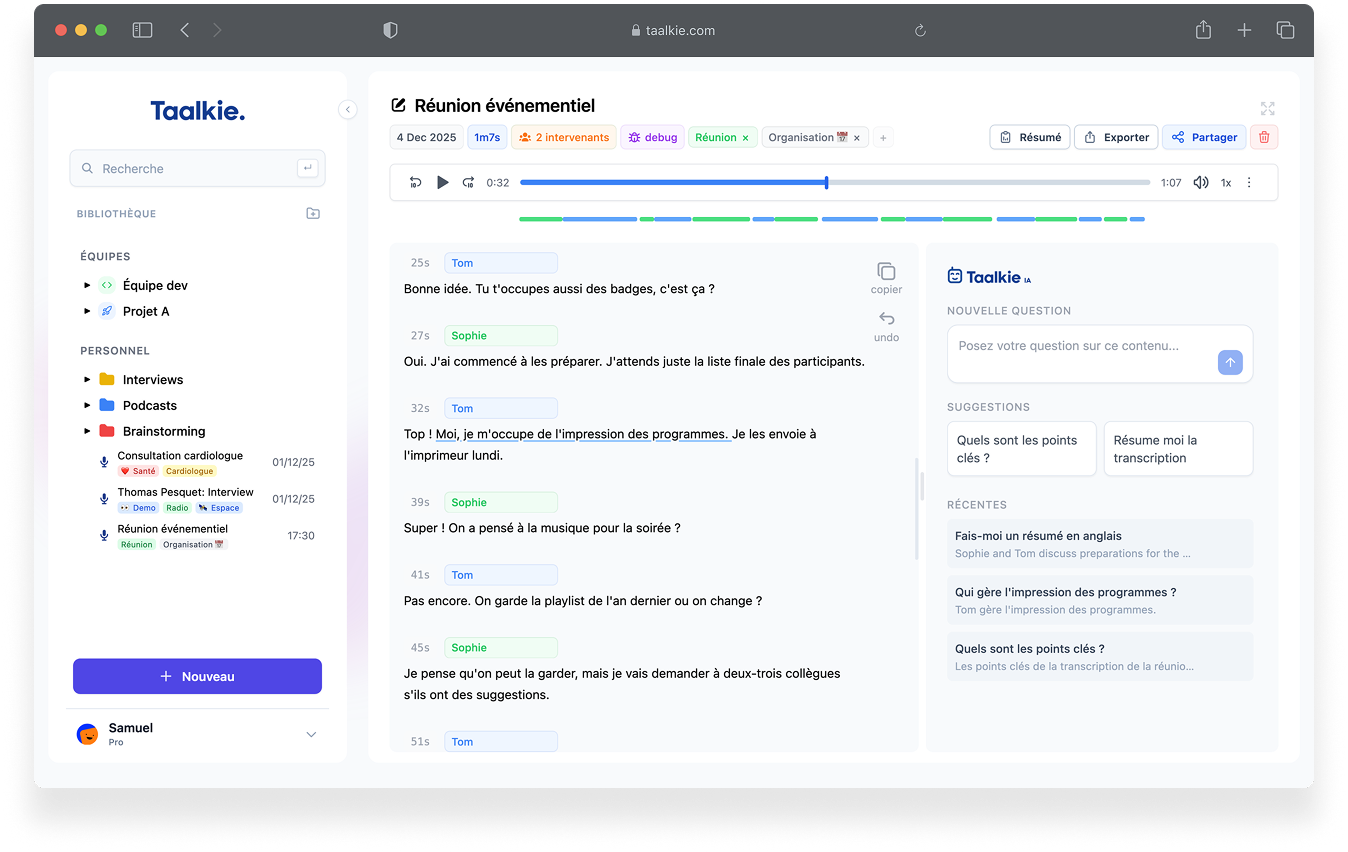Screen dimensions: 1348x852
Task: Open playback speed 1x selector
Action: click(x=1225, y=183)
